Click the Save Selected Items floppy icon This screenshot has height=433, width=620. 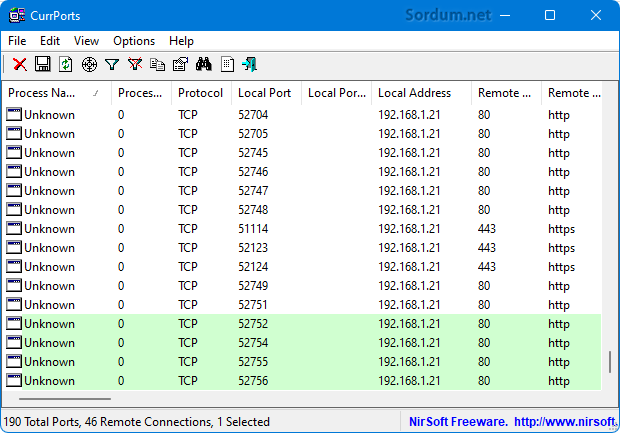(x=43, y=64)
